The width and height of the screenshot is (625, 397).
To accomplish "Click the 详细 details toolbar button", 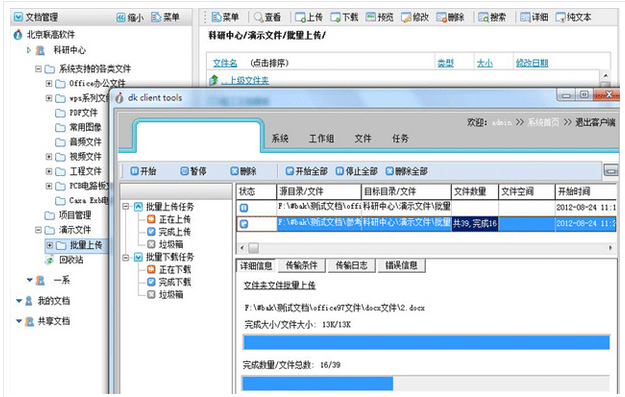I will click(x=534, y=17).
